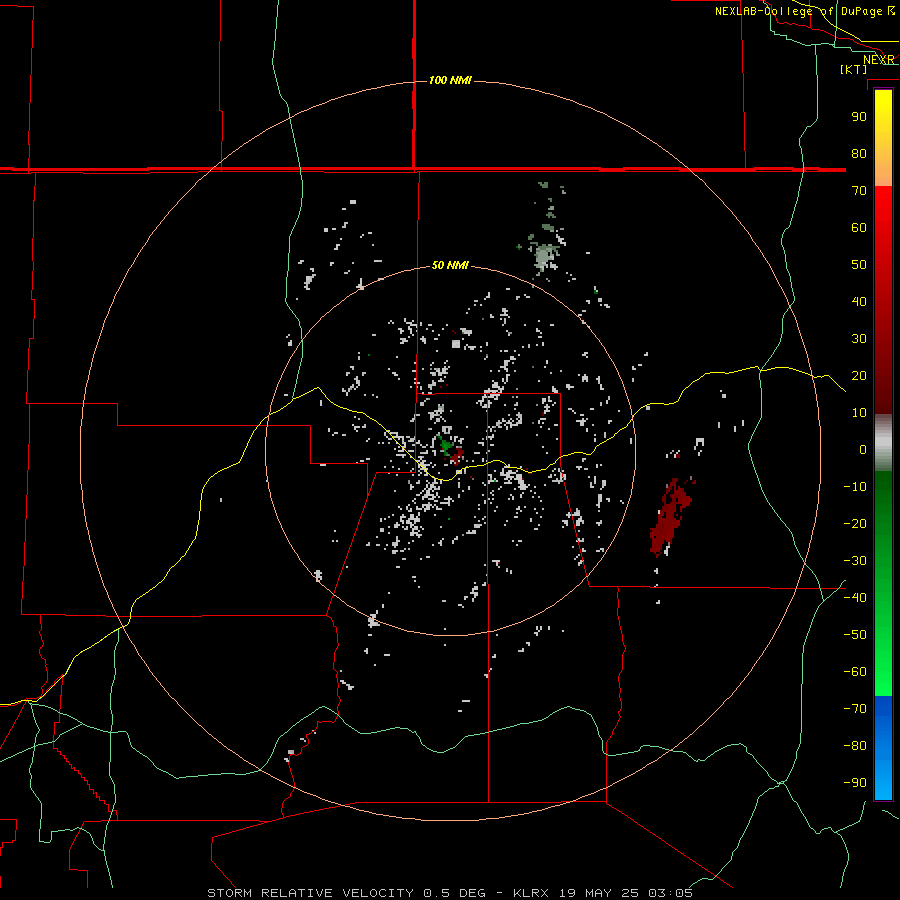Click the 20 value on the color scale
The height and width of the screenshot is (900, 900).
point(859,376)
